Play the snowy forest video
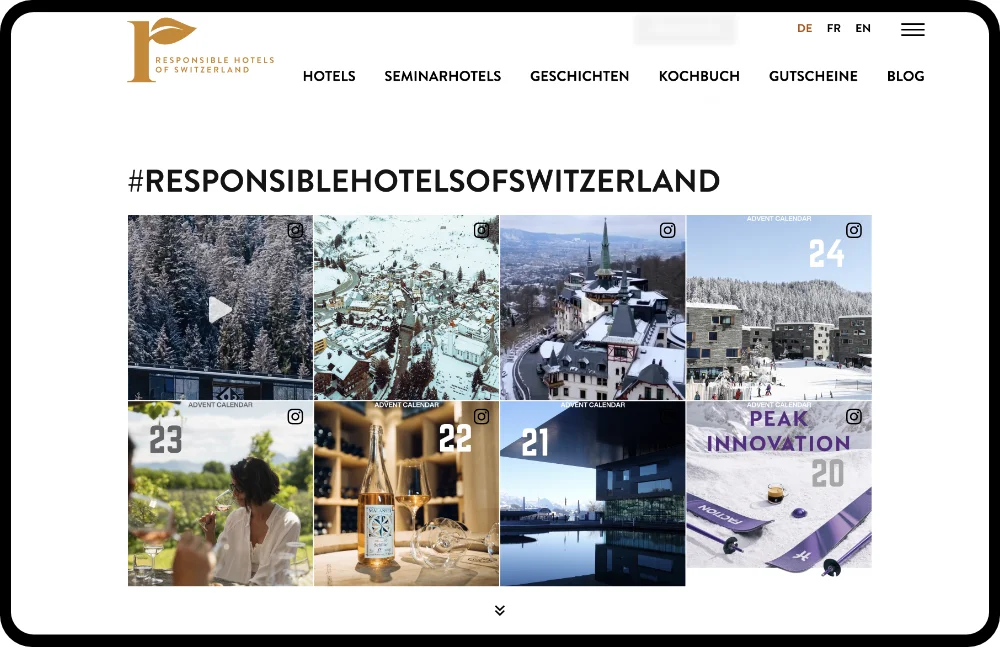1000x647 pixels. point(220,310)
